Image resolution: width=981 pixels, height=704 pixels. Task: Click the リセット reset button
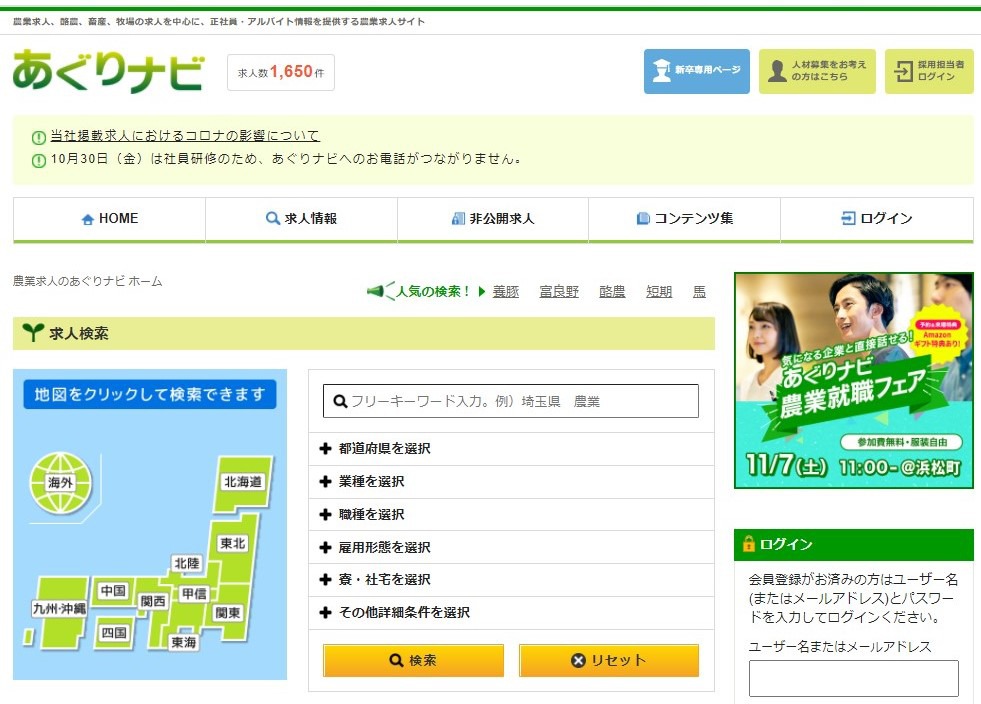609,660
